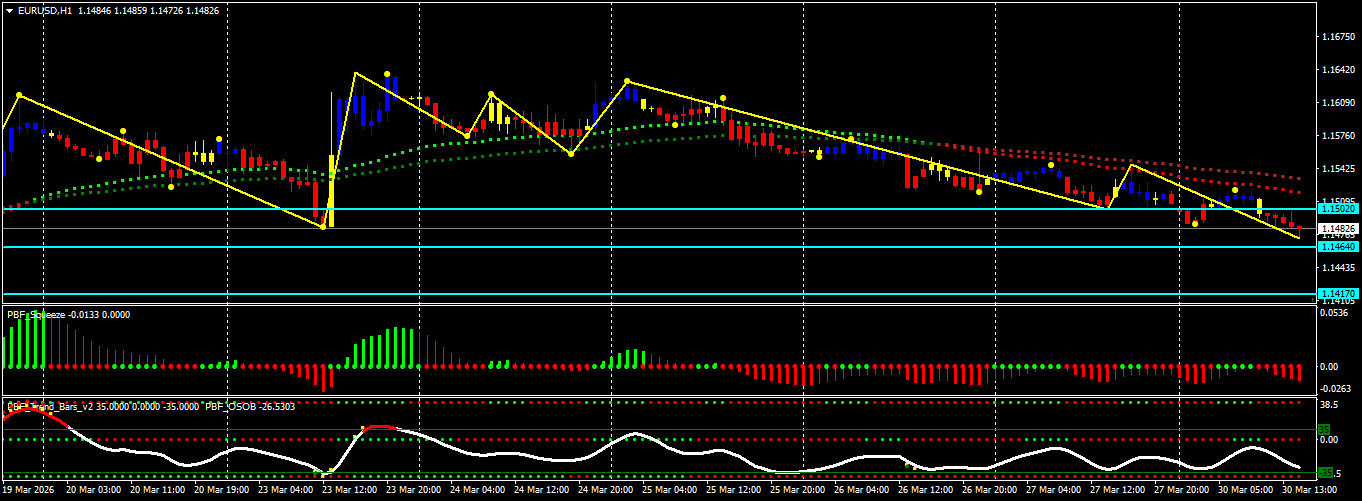
Task: Click the 24 Mar 12:00 time label
Action: click(542, 492)
